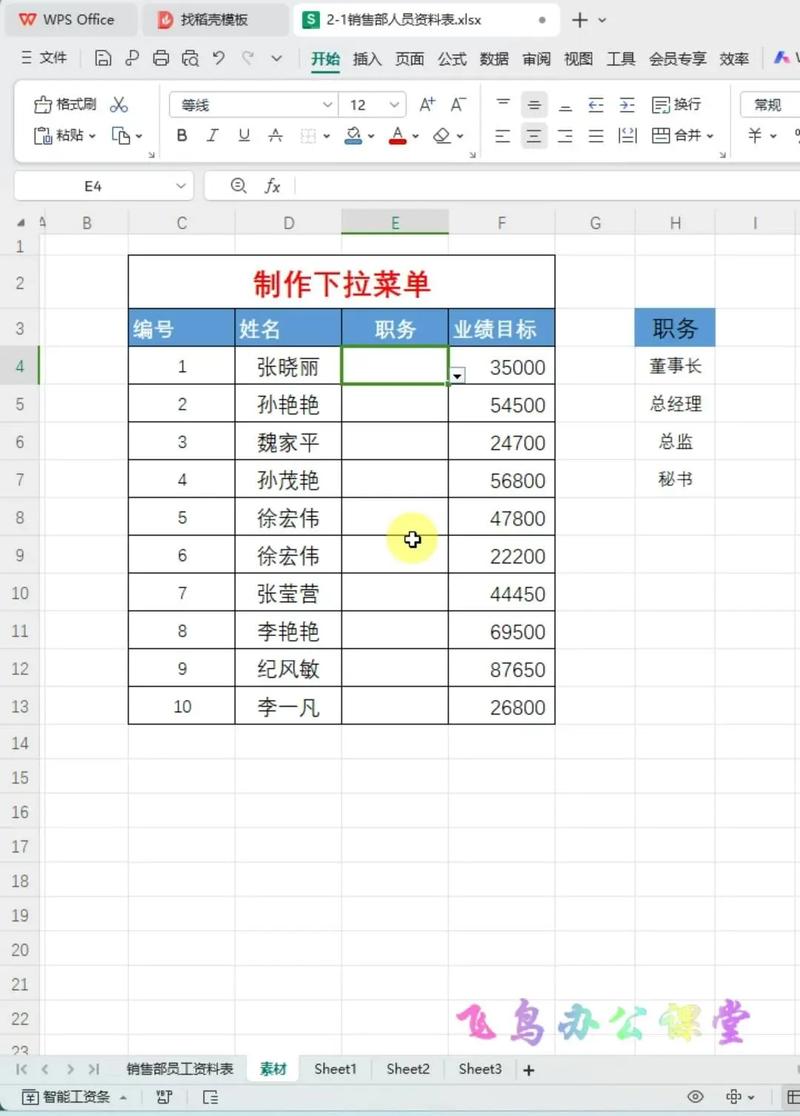Click the Redo arrow icon
This screenshot has width=800, height=1116.
coord(248,58)
